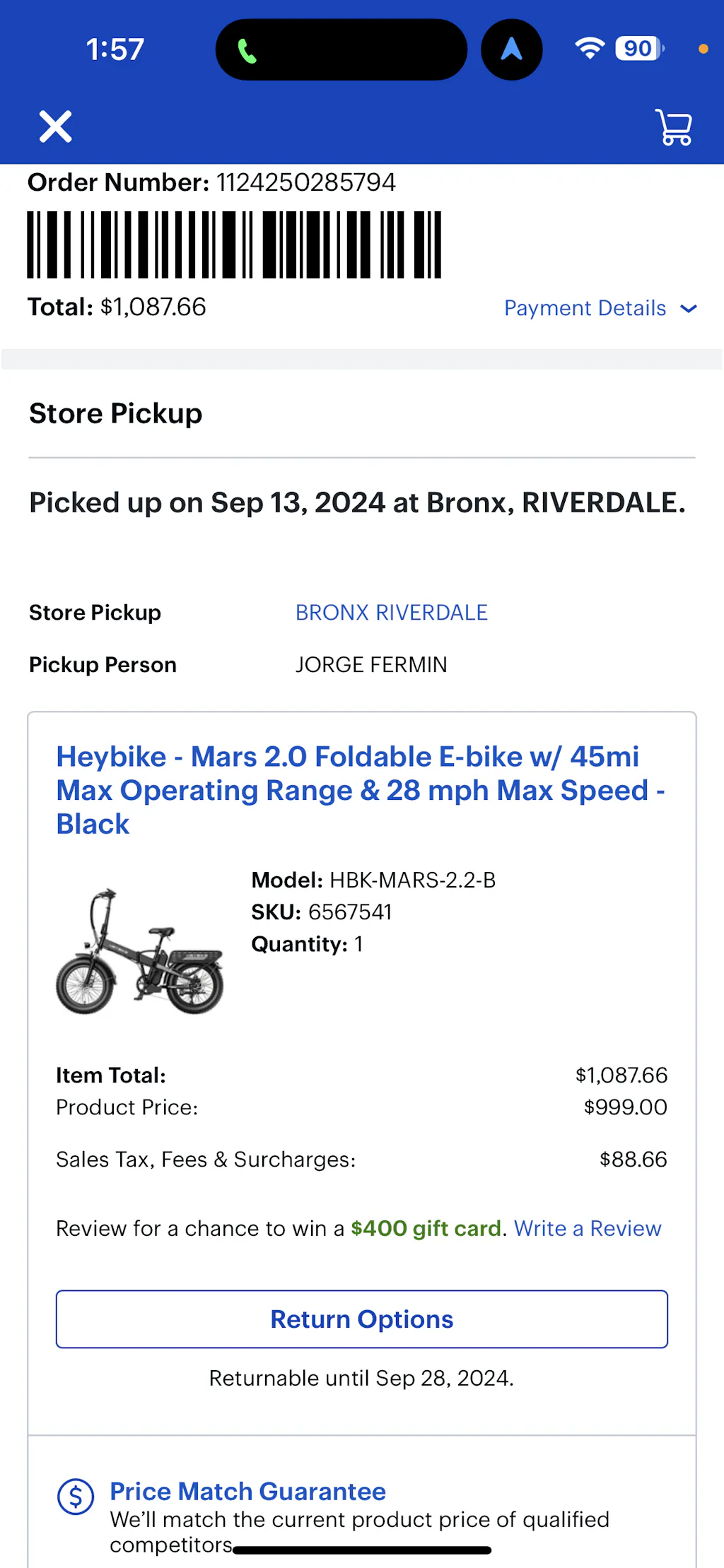
Task: Click the Write a Review link
Action: click(587, 1229)
